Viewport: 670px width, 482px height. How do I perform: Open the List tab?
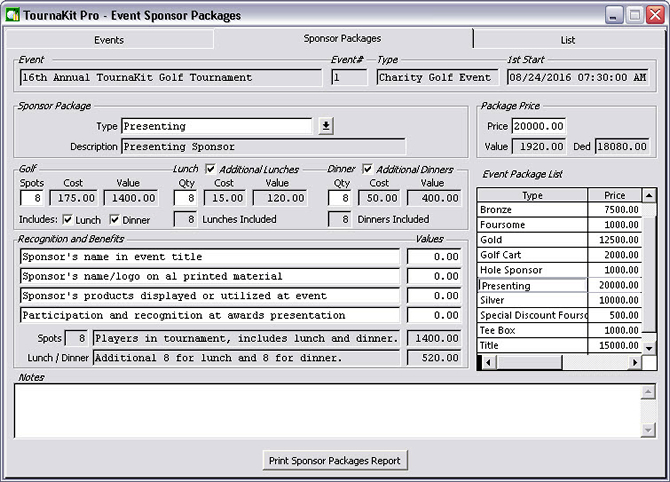pos(568,40)
